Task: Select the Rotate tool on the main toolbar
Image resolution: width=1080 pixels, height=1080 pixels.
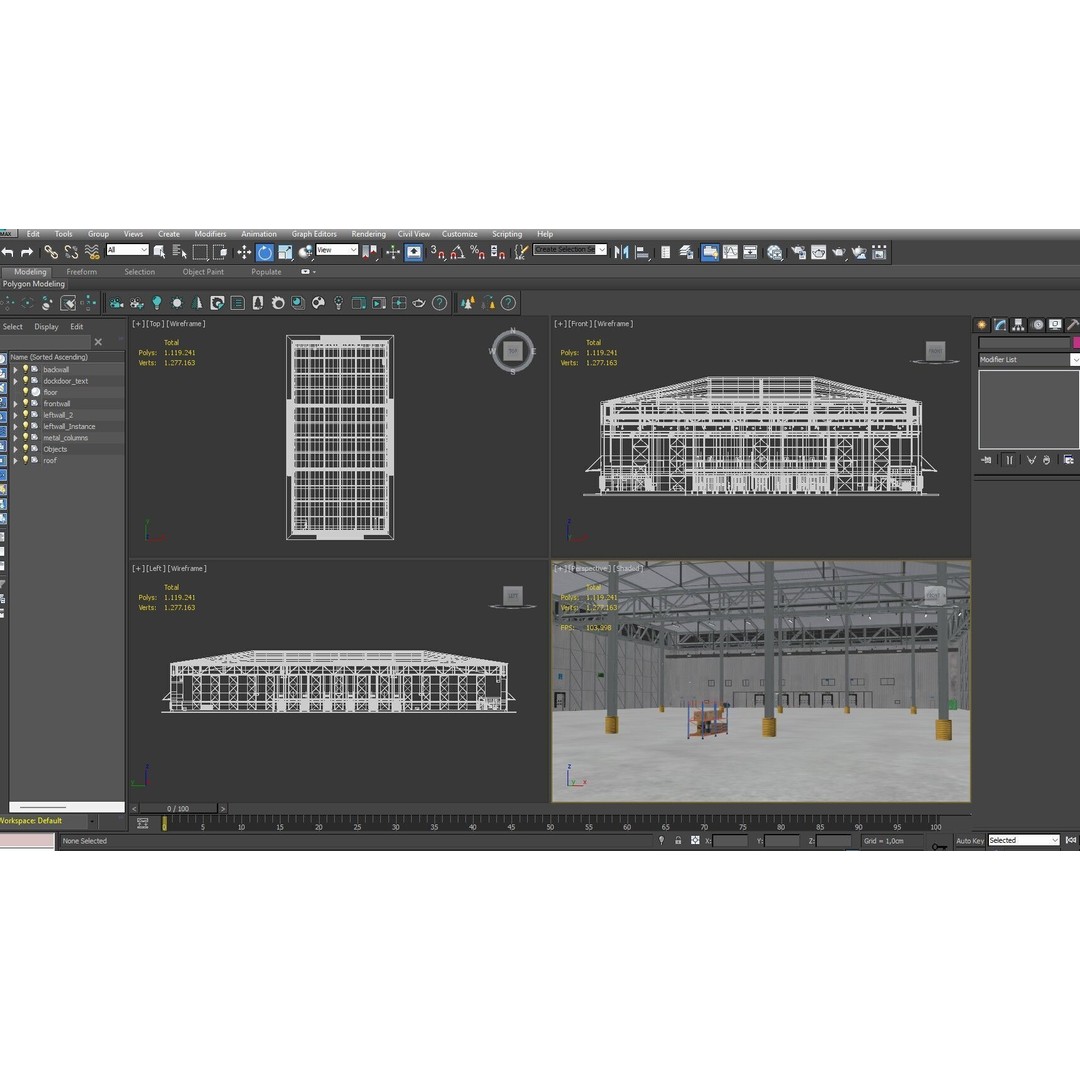Action: (x=265, y=252)
